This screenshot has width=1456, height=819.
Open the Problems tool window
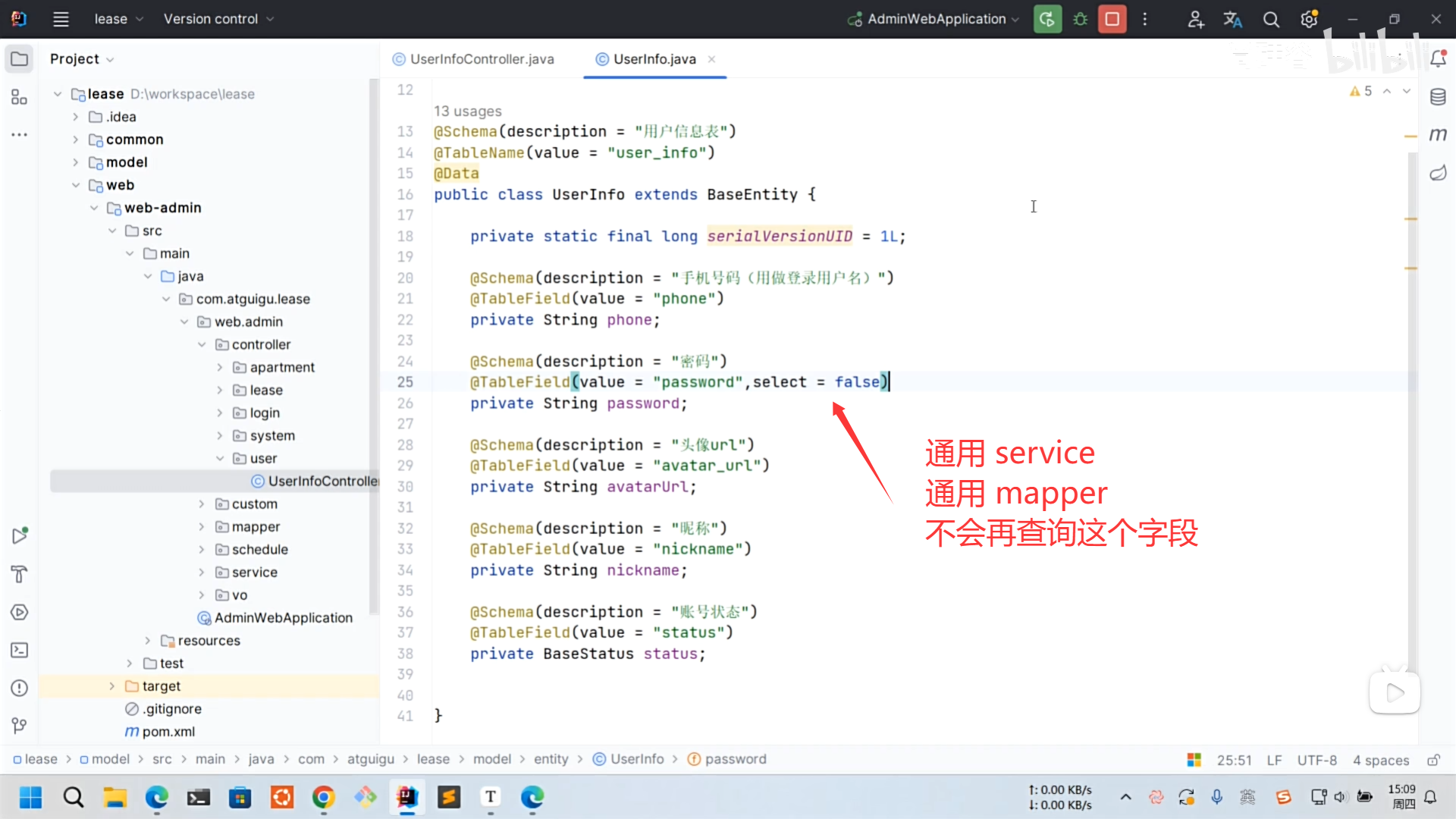pos(20,688)
